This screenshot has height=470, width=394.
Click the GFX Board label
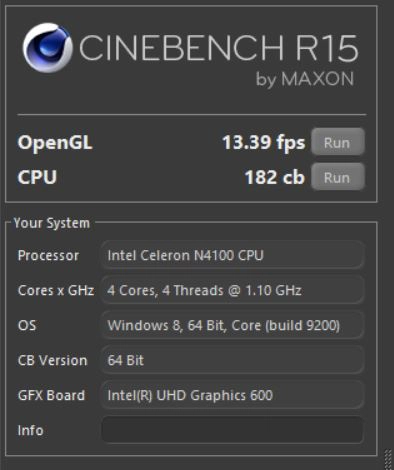click(51, 395)
